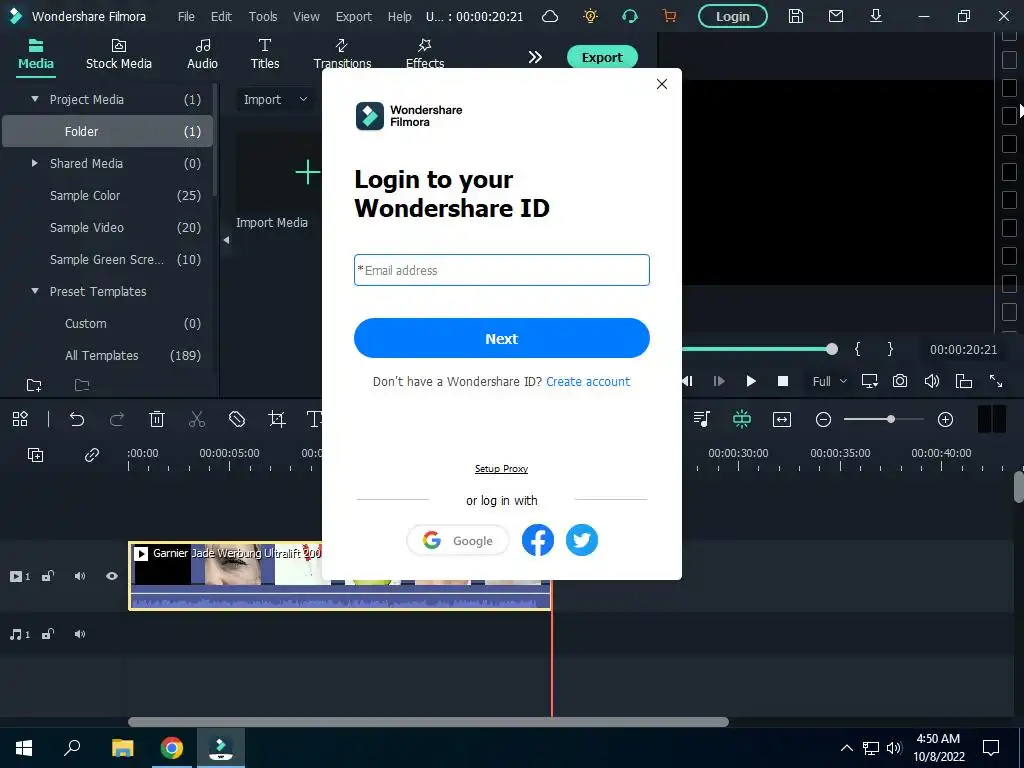Open the timeline layout grid icon
The height and width of the screenshot is (768, 1024).
[20, 419]
